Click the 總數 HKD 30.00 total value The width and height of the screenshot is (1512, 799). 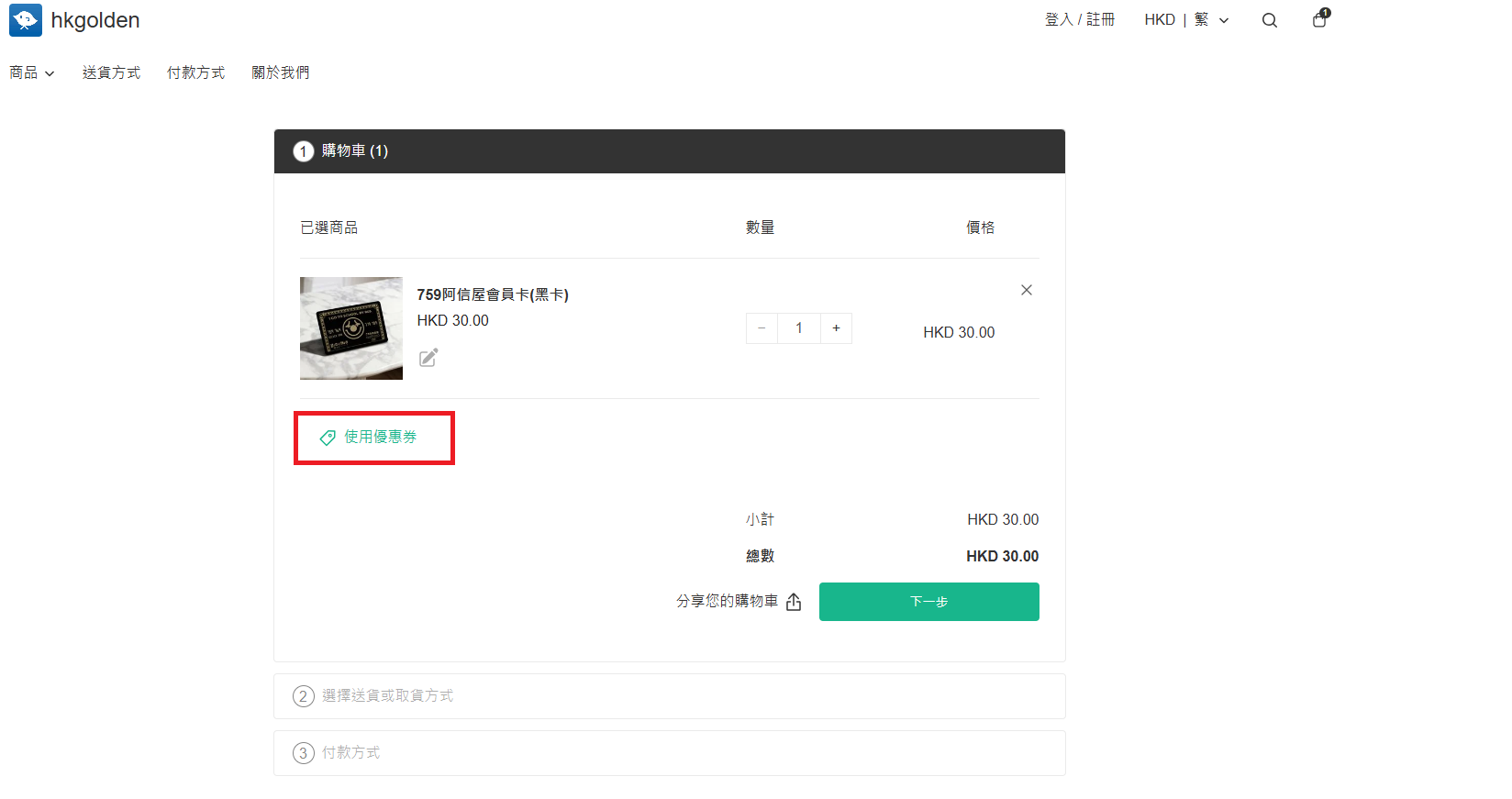click(1002, 556)
